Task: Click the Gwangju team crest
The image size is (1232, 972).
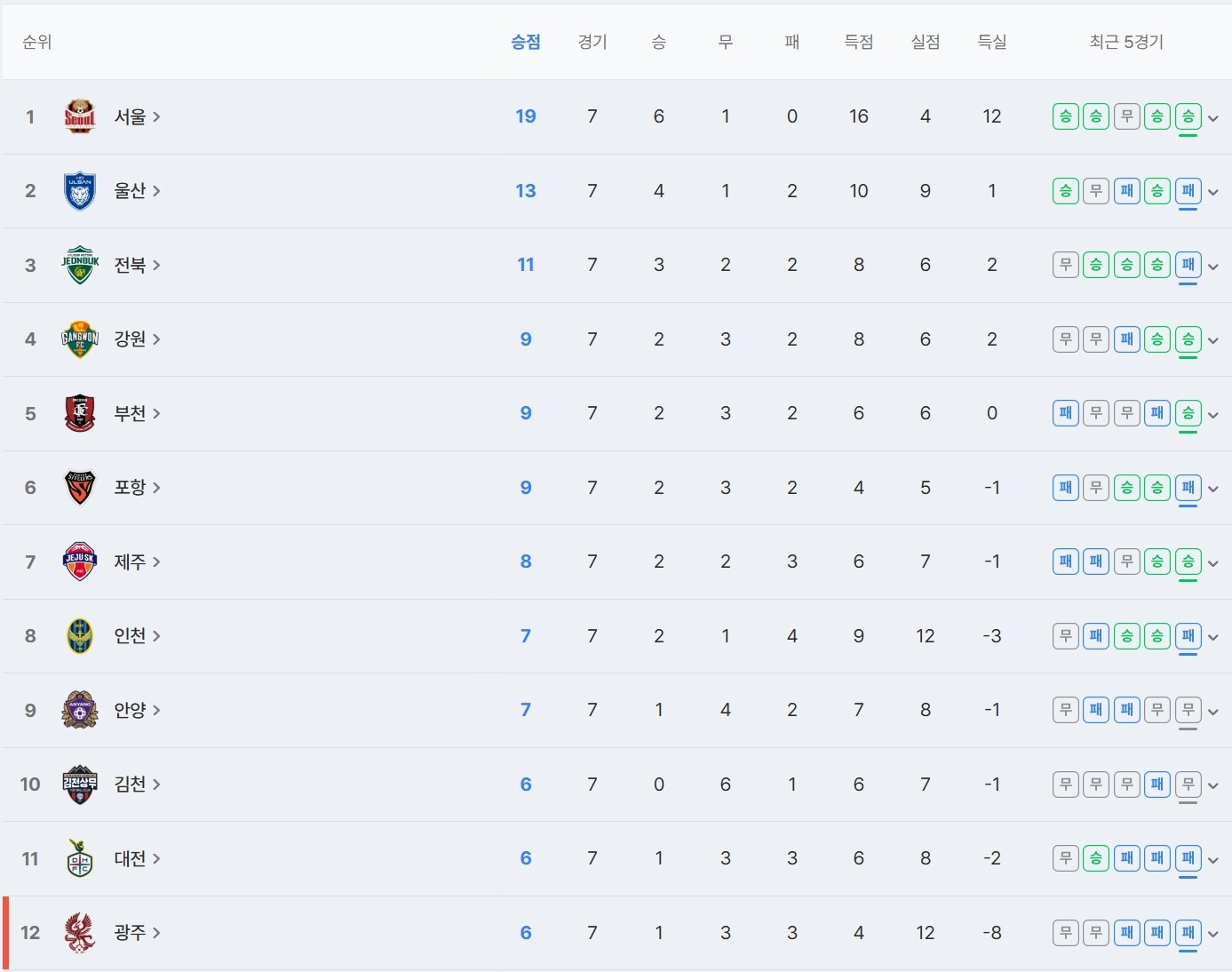Action: [x=80, y=933]
